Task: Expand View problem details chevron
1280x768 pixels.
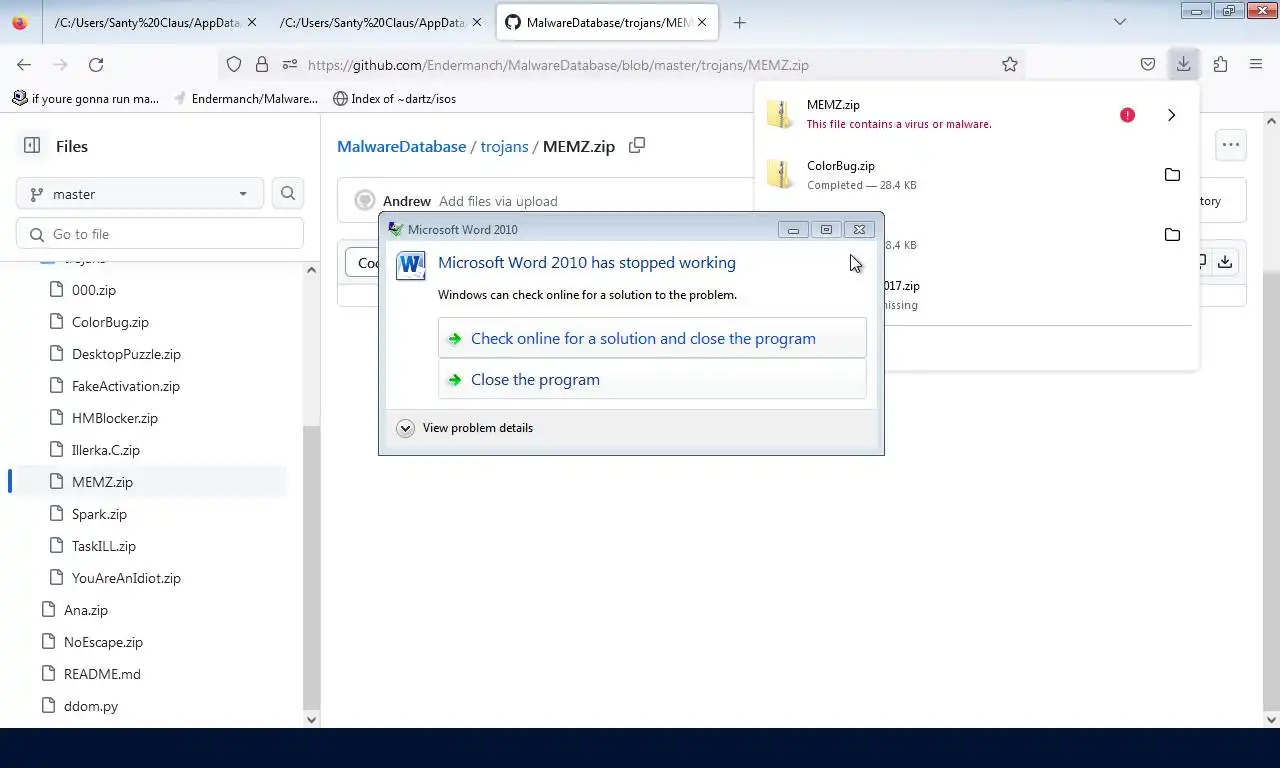Action: (x=405, y=428)
